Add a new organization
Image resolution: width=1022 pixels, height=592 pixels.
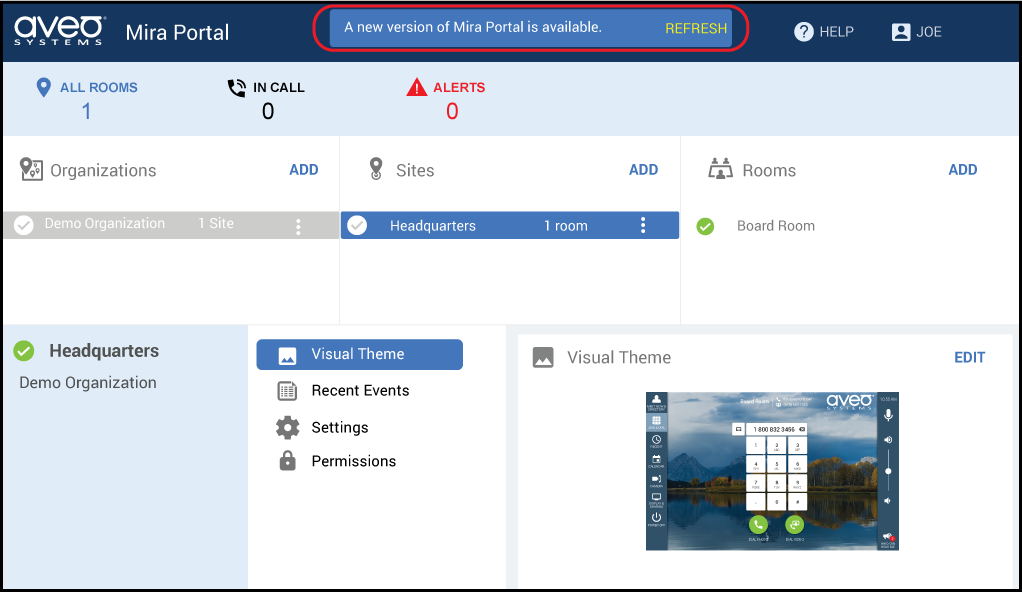[303, 170]
